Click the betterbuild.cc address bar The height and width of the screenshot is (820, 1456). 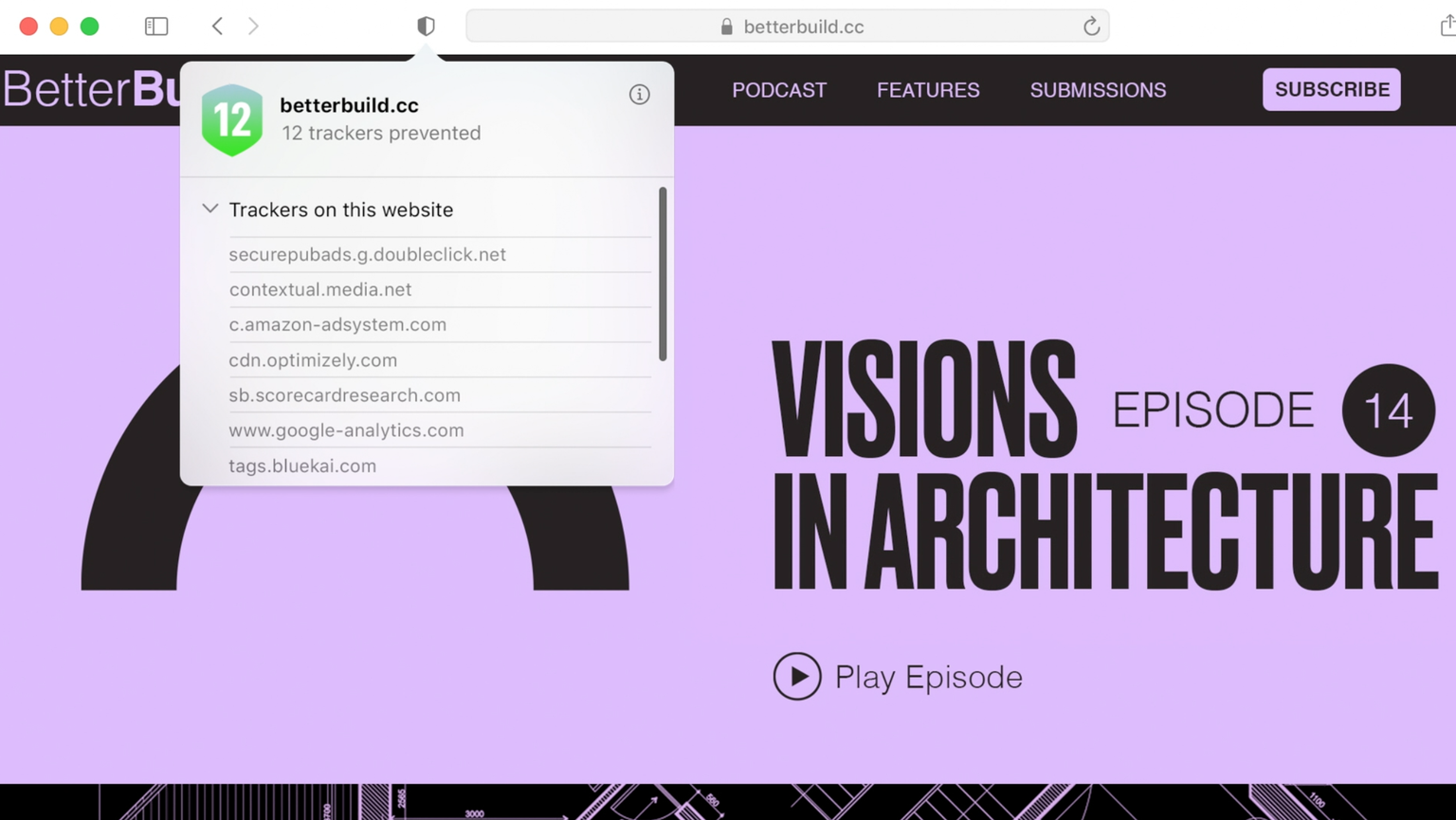(787, 27)
